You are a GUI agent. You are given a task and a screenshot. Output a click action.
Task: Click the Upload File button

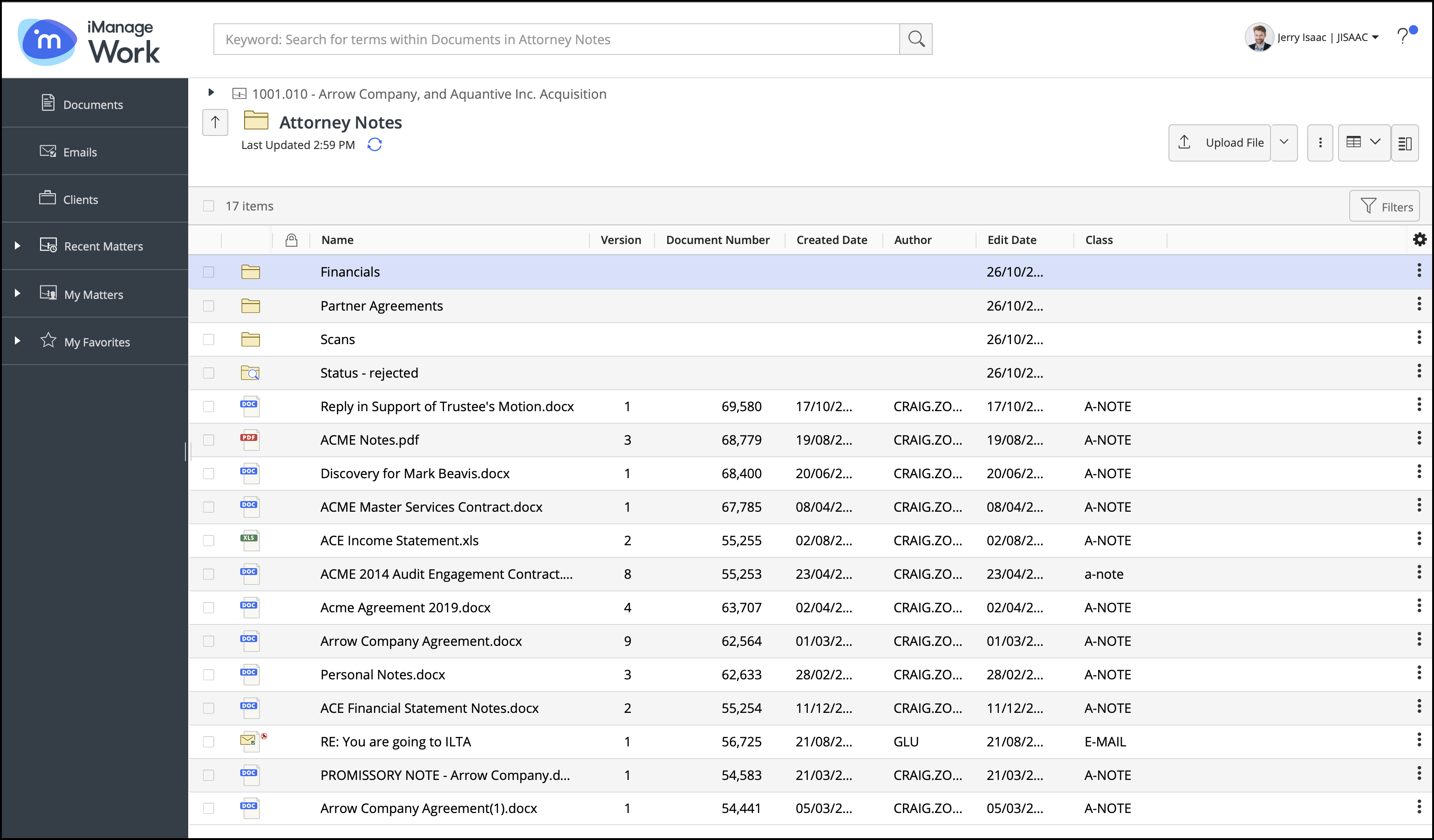tap(1220, 143)
